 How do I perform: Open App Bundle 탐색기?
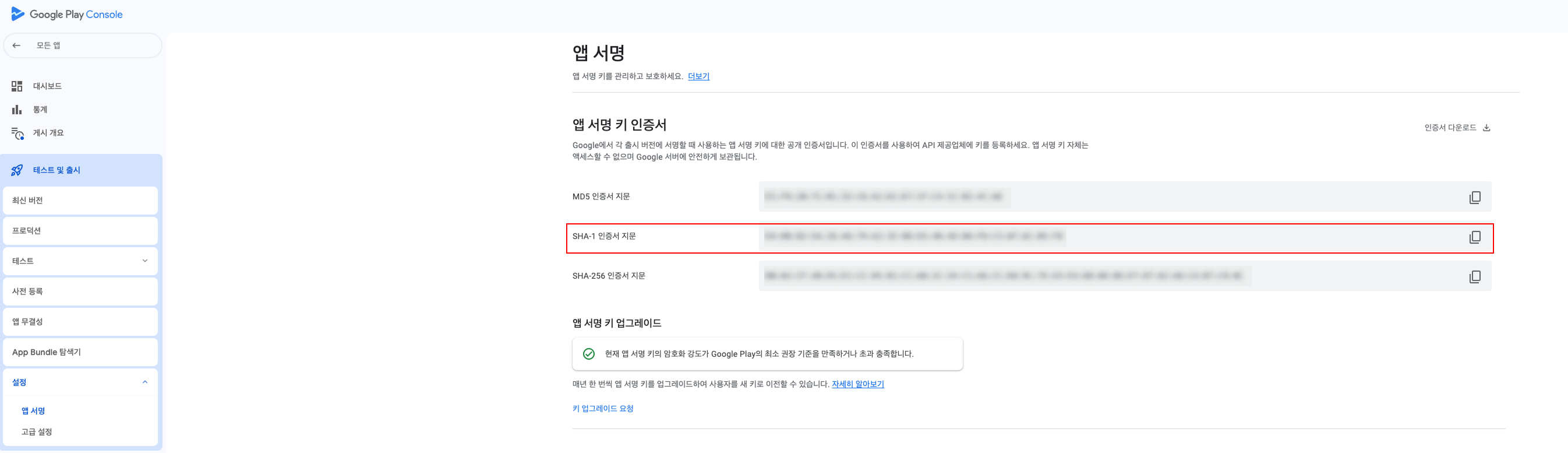(80, 352)
